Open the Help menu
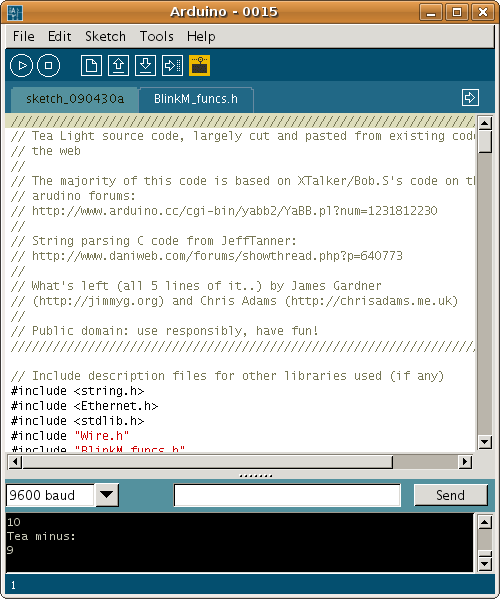 coord(201,37)
